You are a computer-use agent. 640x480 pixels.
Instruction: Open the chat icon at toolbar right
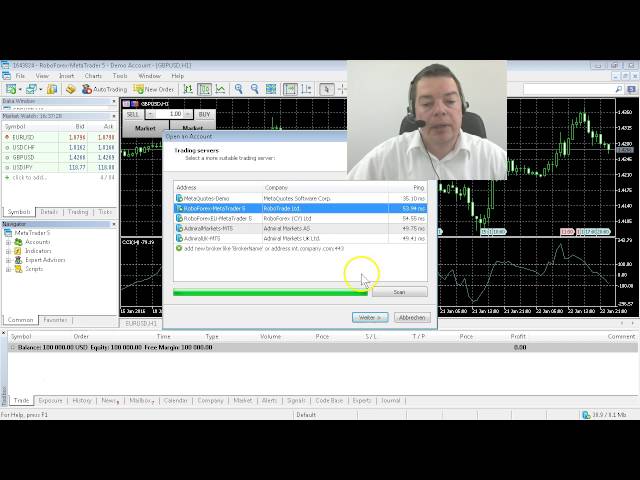tap(631, 89)
